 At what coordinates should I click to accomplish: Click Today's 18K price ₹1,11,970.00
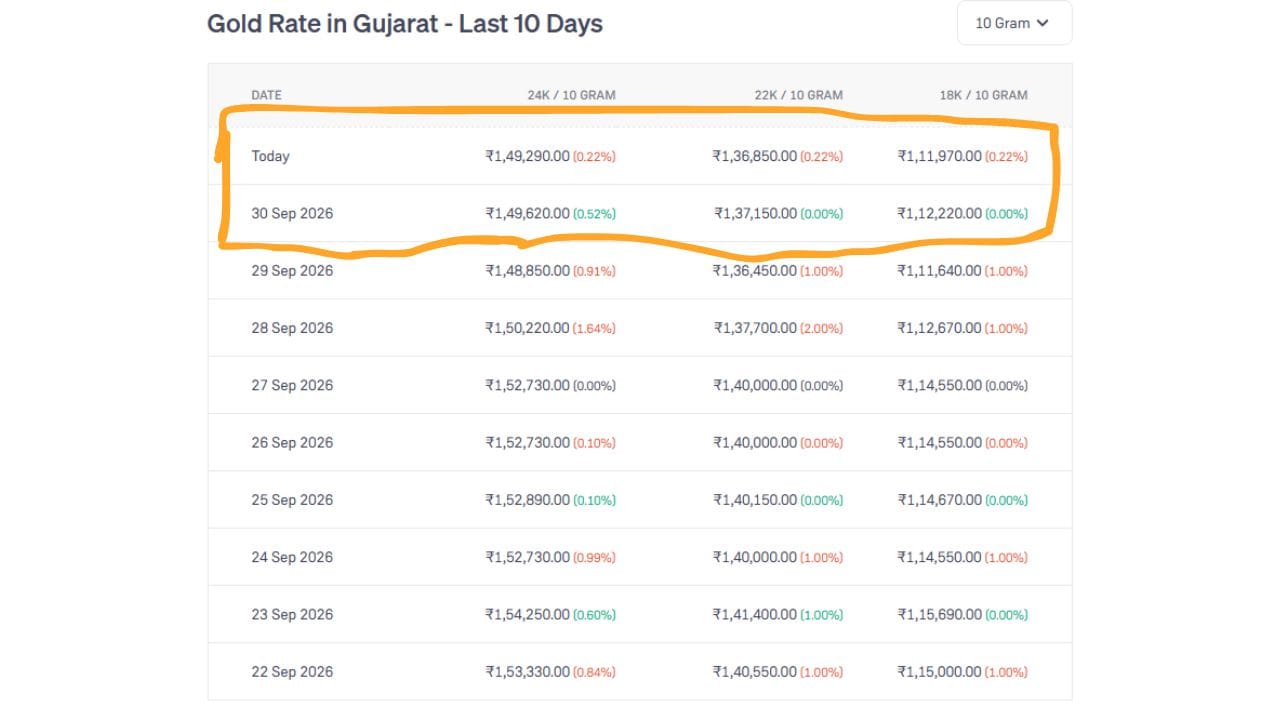940,156
